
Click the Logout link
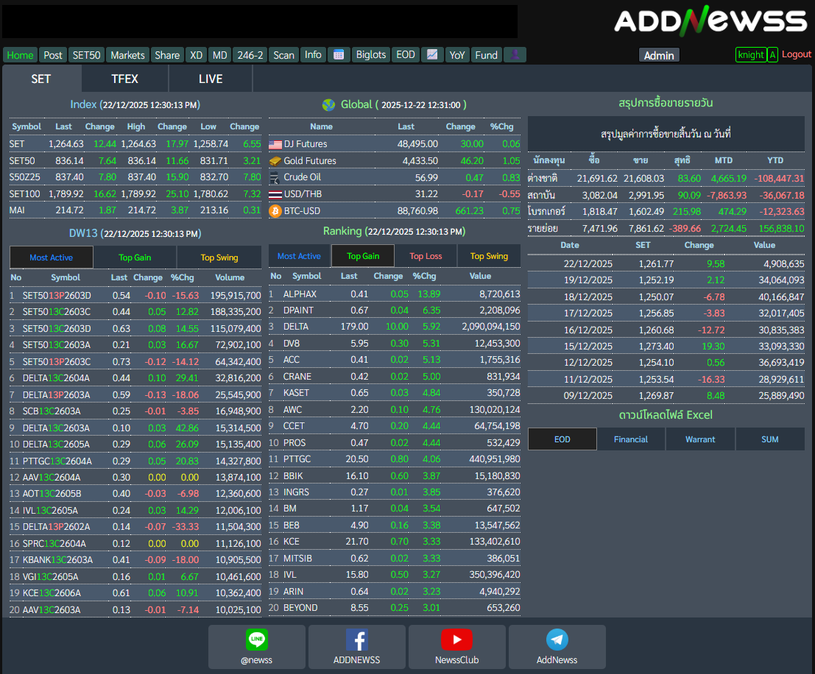click(x=796, y=55)
